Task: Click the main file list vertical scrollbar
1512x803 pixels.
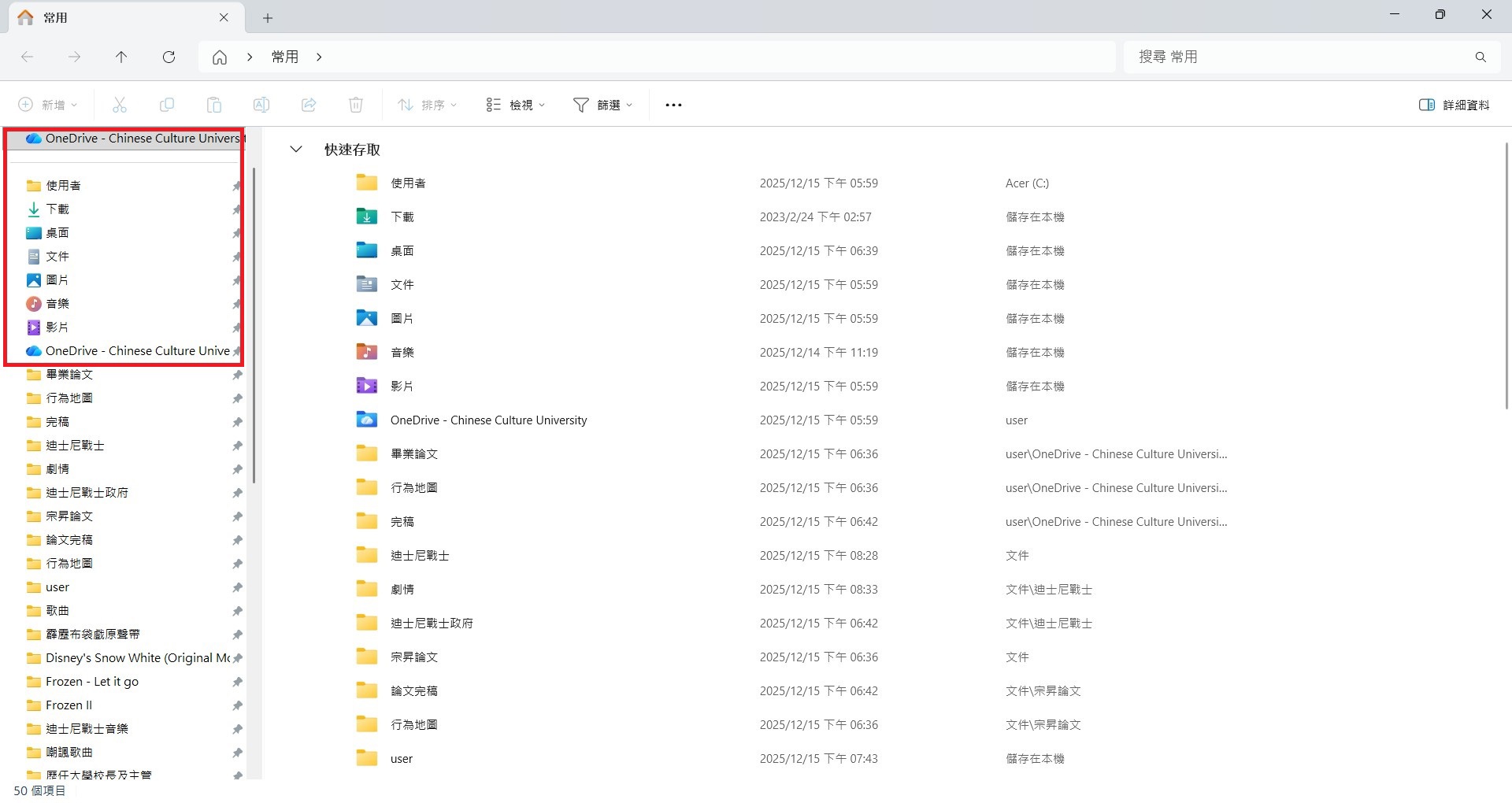Action: [x=1506, y=276]
